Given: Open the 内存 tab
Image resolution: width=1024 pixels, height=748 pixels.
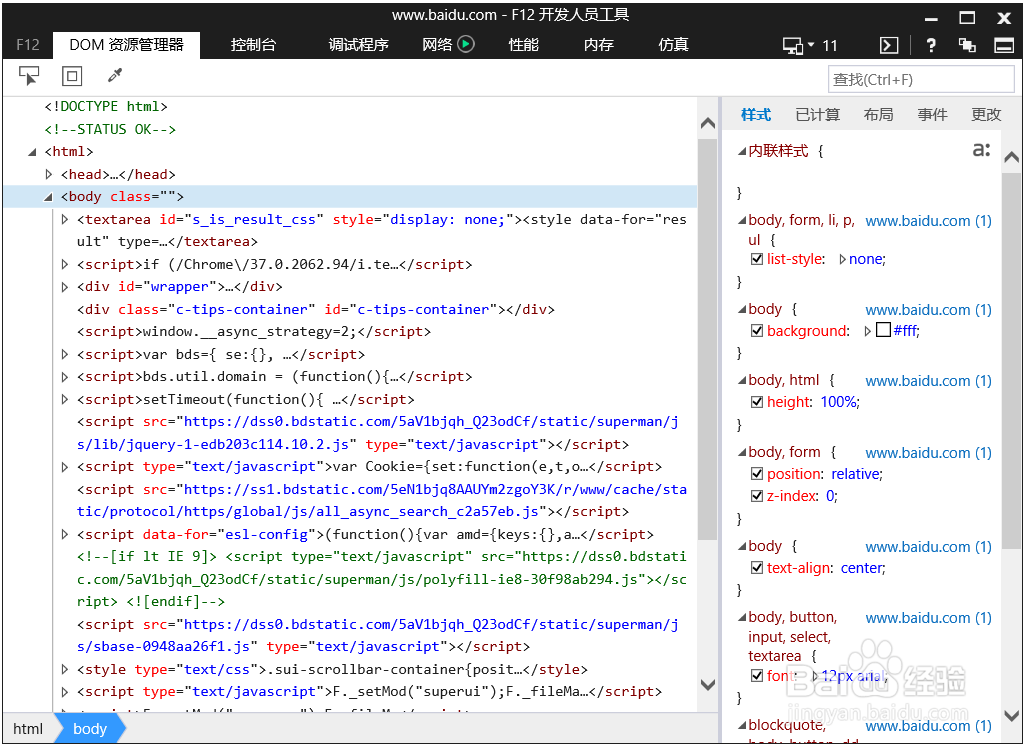Looking at the screenshot, I should tap(599, 45).
